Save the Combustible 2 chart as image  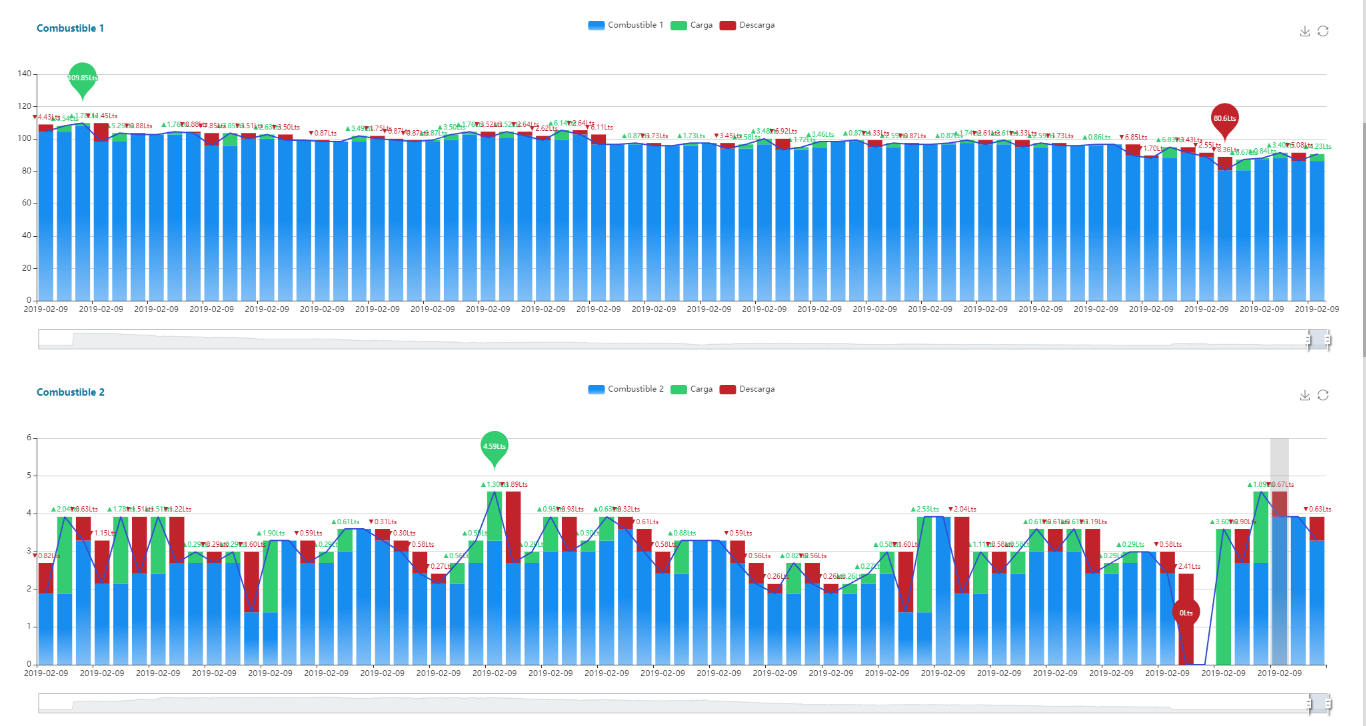[x=1304, y=395]
